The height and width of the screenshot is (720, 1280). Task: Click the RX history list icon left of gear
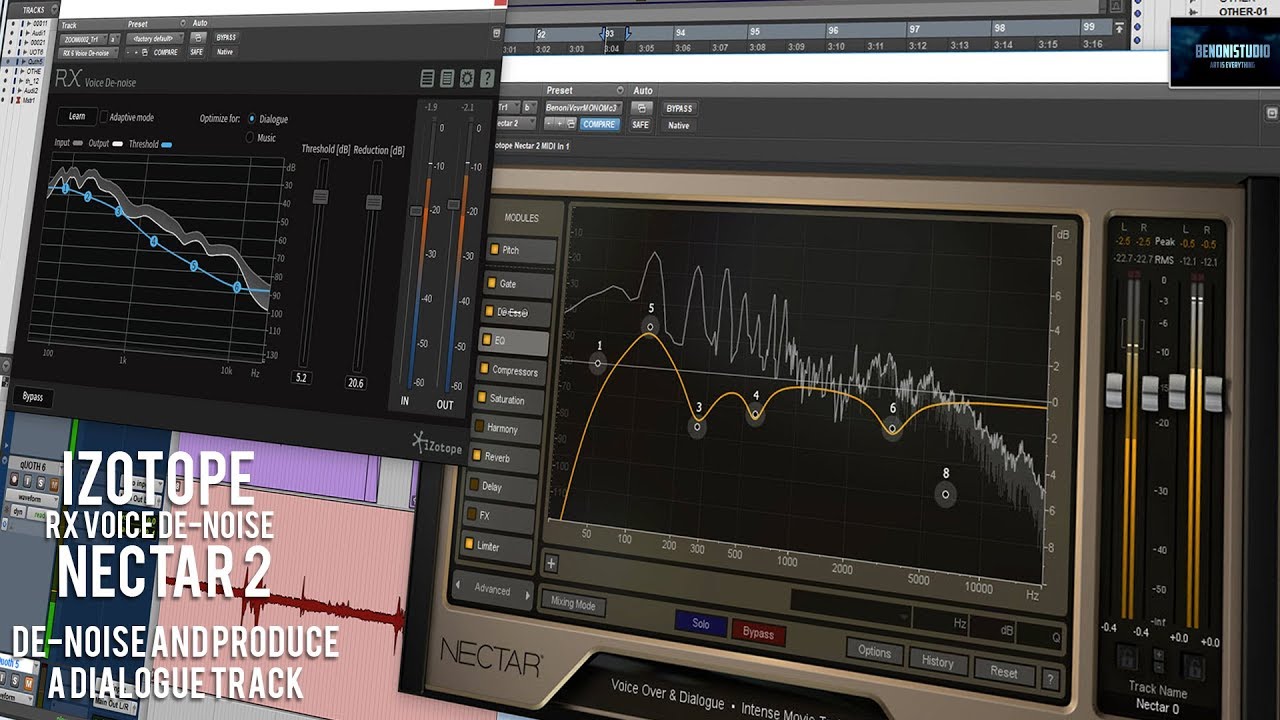(x=447, y=78)
